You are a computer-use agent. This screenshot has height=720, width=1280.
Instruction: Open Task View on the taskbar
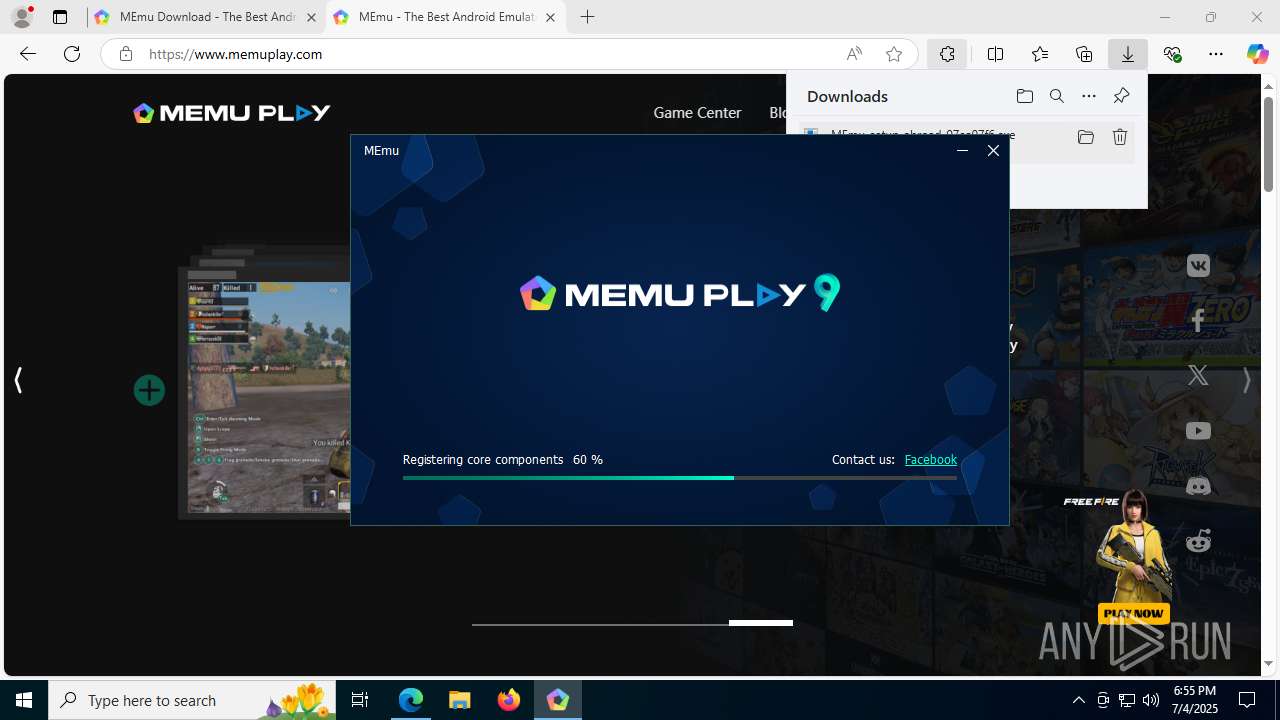360,700
